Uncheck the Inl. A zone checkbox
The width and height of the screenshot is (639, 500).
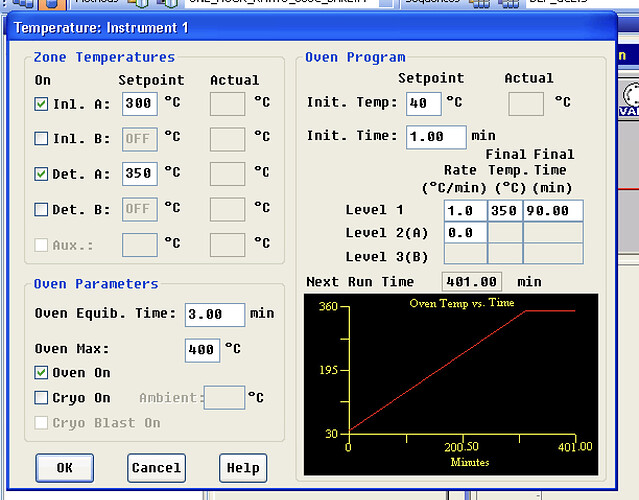(x=41, y=104)
